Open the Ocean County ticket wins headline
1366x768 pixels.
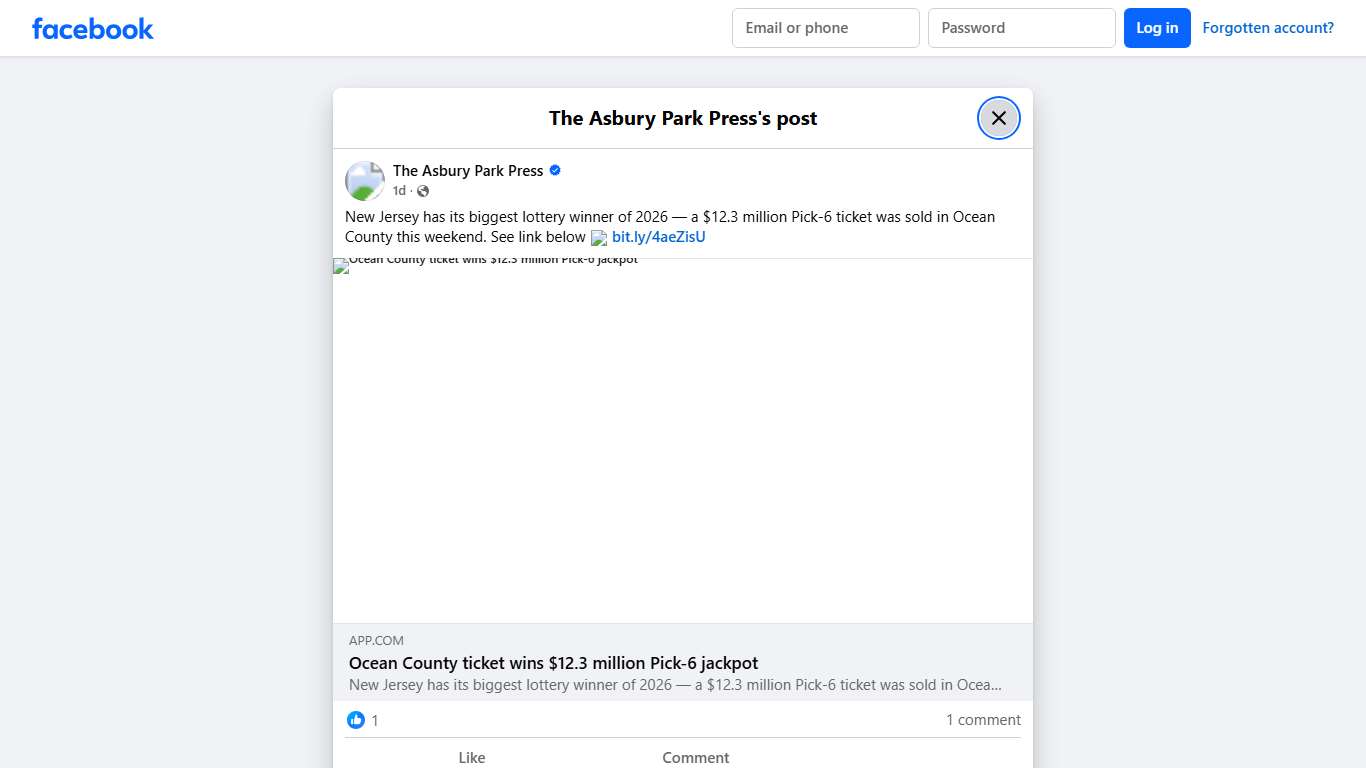[553, 663]
